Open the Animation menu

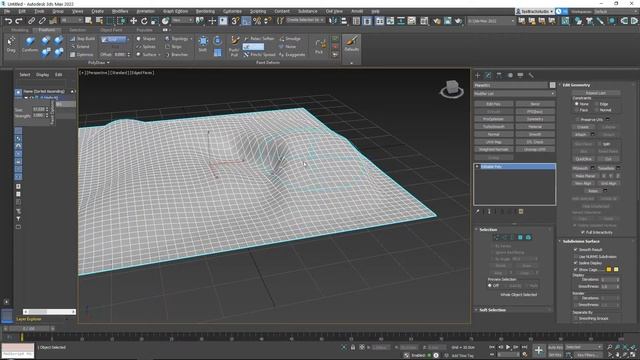(x=145, y=11)
